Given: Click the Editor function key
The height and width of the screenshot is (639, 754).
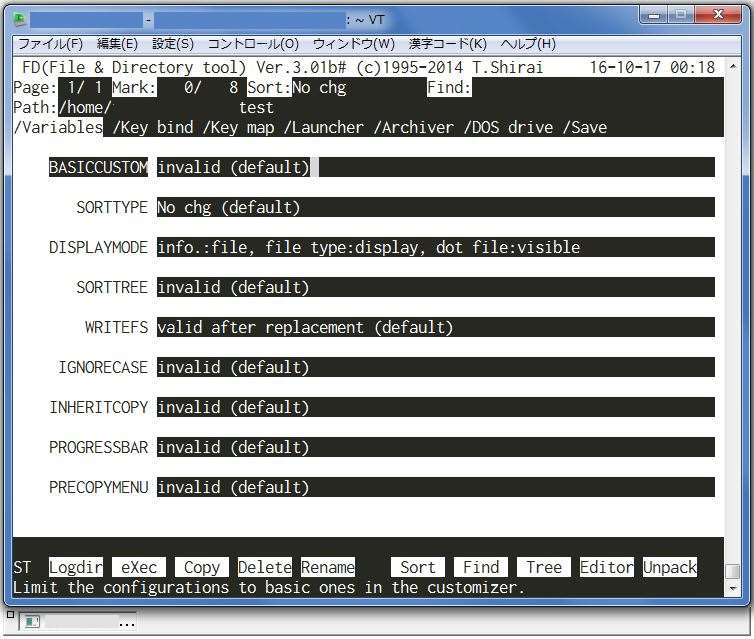Looking at the screenshot, I should point(607,567).
